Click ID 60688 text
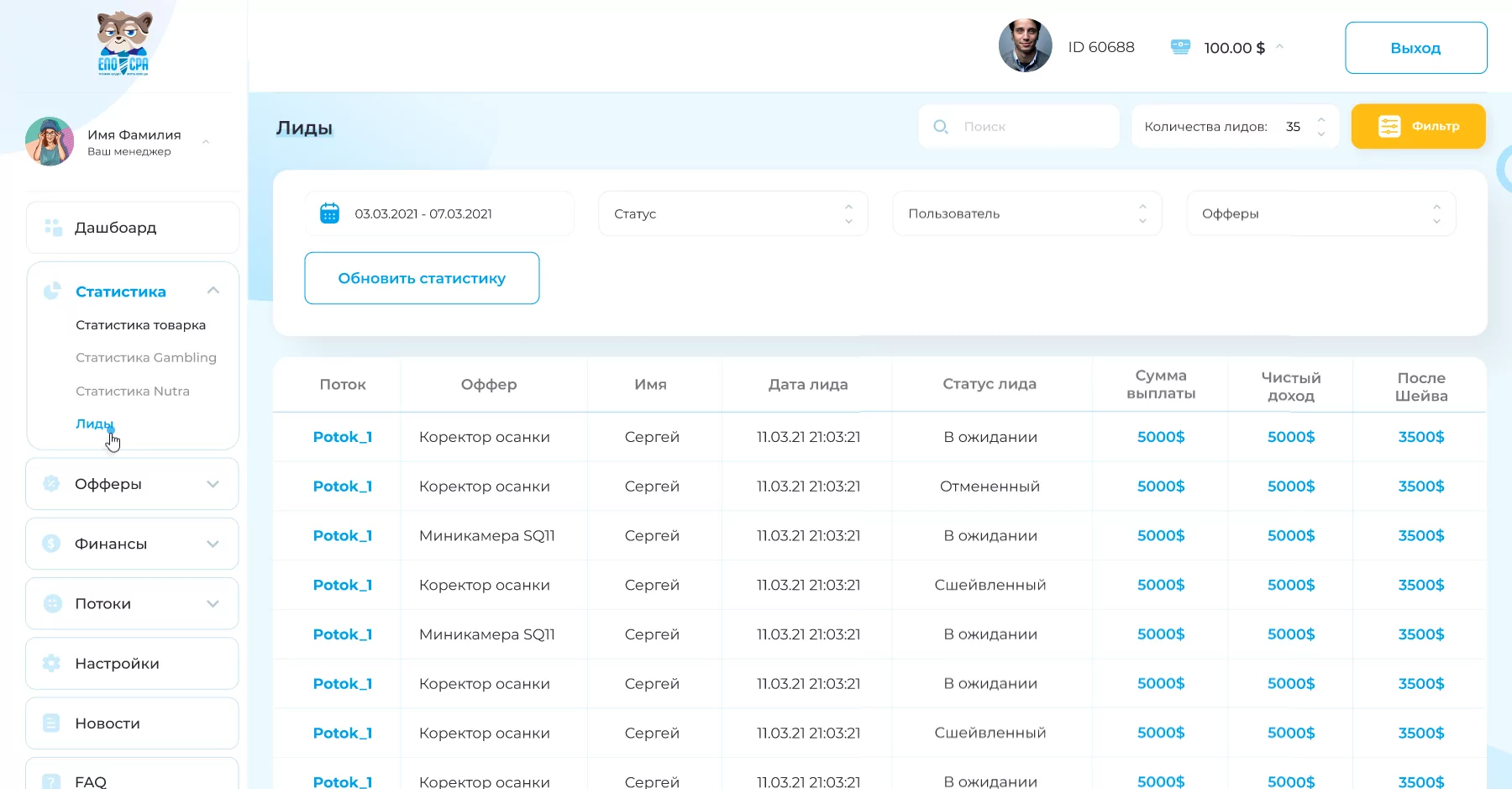1512x789 pixels. [x=1101, y=47]
